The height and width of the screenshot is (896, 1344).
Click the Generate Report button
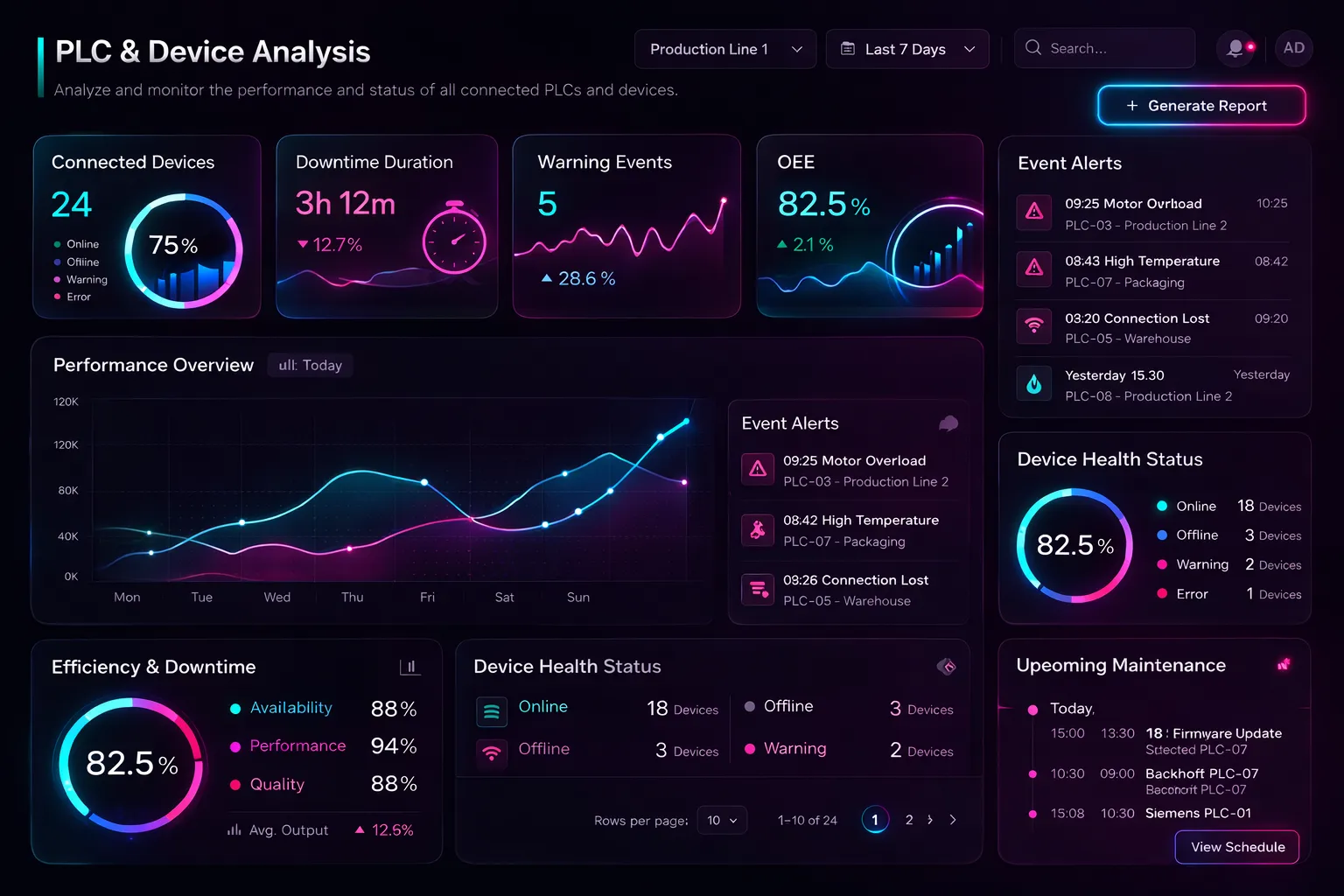pos(1201,106)
